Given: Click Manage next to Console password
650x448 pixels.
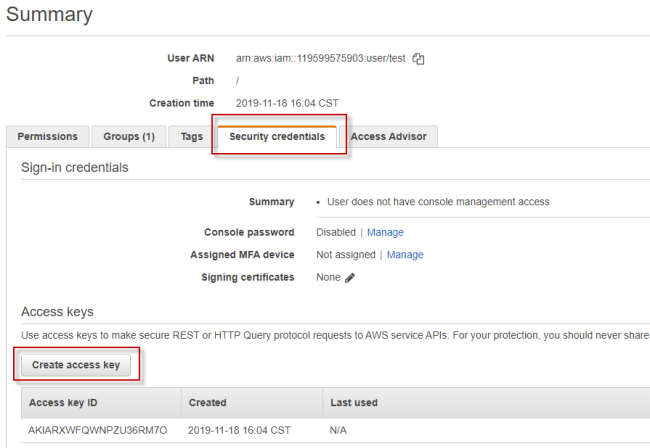Looking at the screenshot, I should [385, 232].
